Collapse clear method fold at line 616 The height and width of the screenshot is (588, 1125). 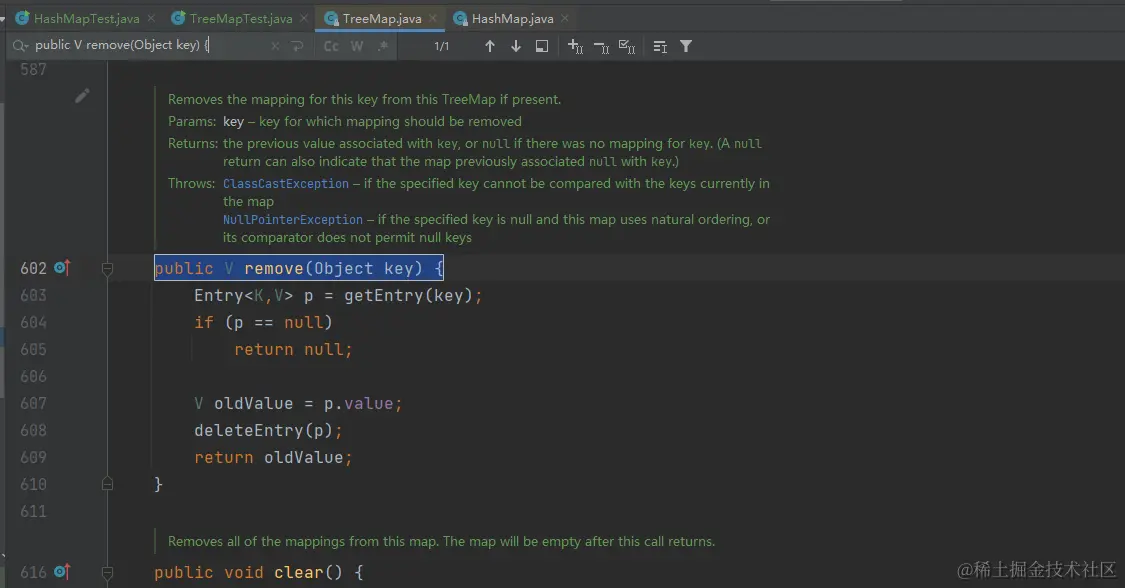[108, 573]
